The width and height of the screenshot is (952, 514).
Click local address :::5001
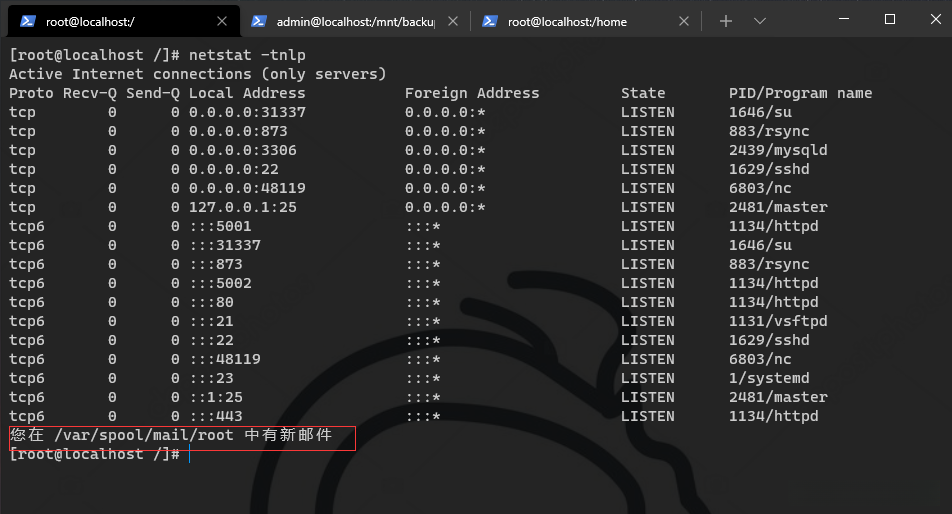pos(220,226)
